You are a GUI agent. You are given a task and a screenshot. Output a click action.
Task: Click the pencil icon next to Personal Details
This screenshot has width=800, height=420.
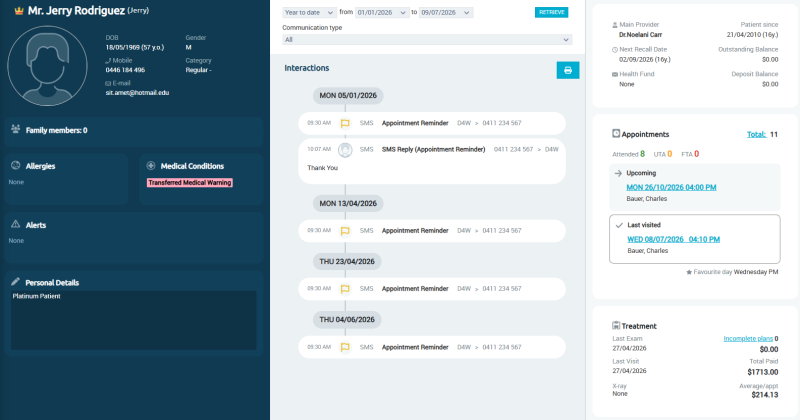pos(15,282)
